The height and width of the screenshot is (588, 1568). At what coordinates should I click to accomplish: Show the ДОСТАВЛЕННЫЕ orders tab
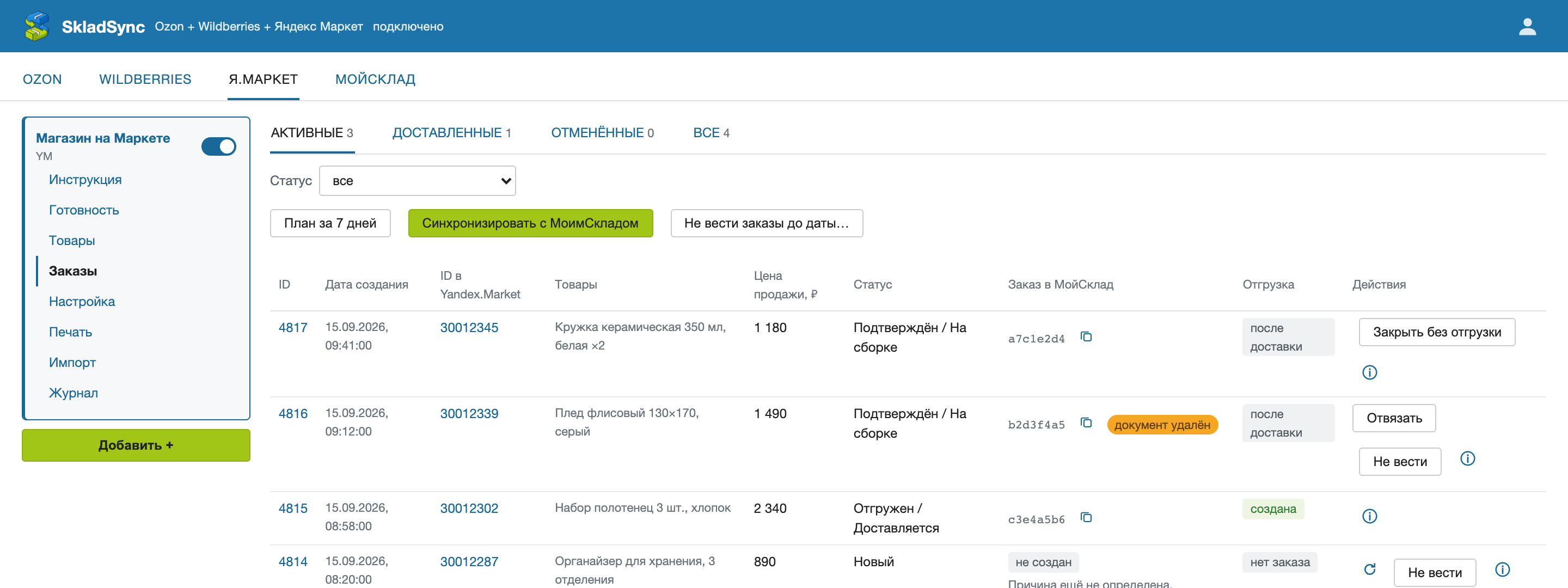click(452, 133)
